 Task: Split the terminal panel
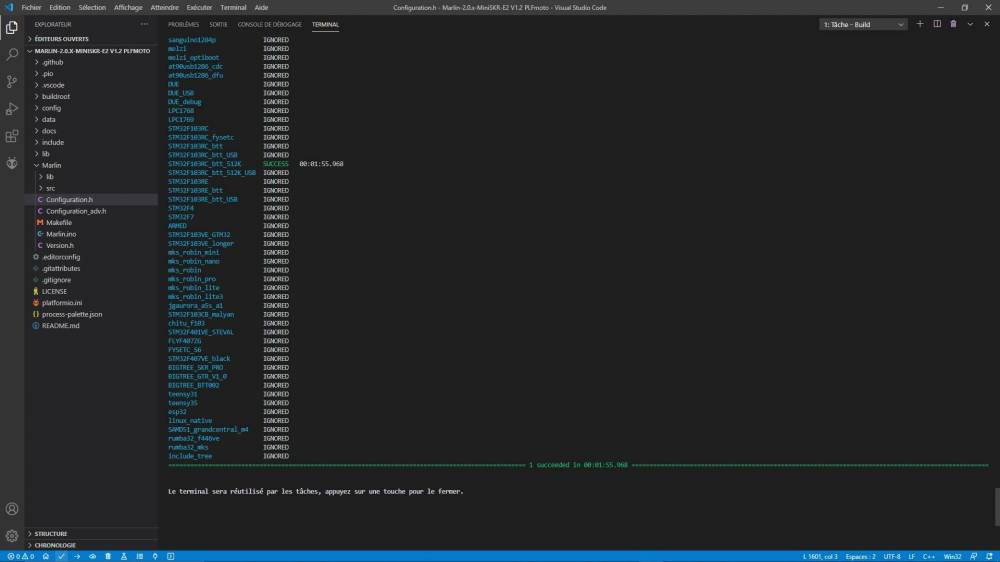937,24
